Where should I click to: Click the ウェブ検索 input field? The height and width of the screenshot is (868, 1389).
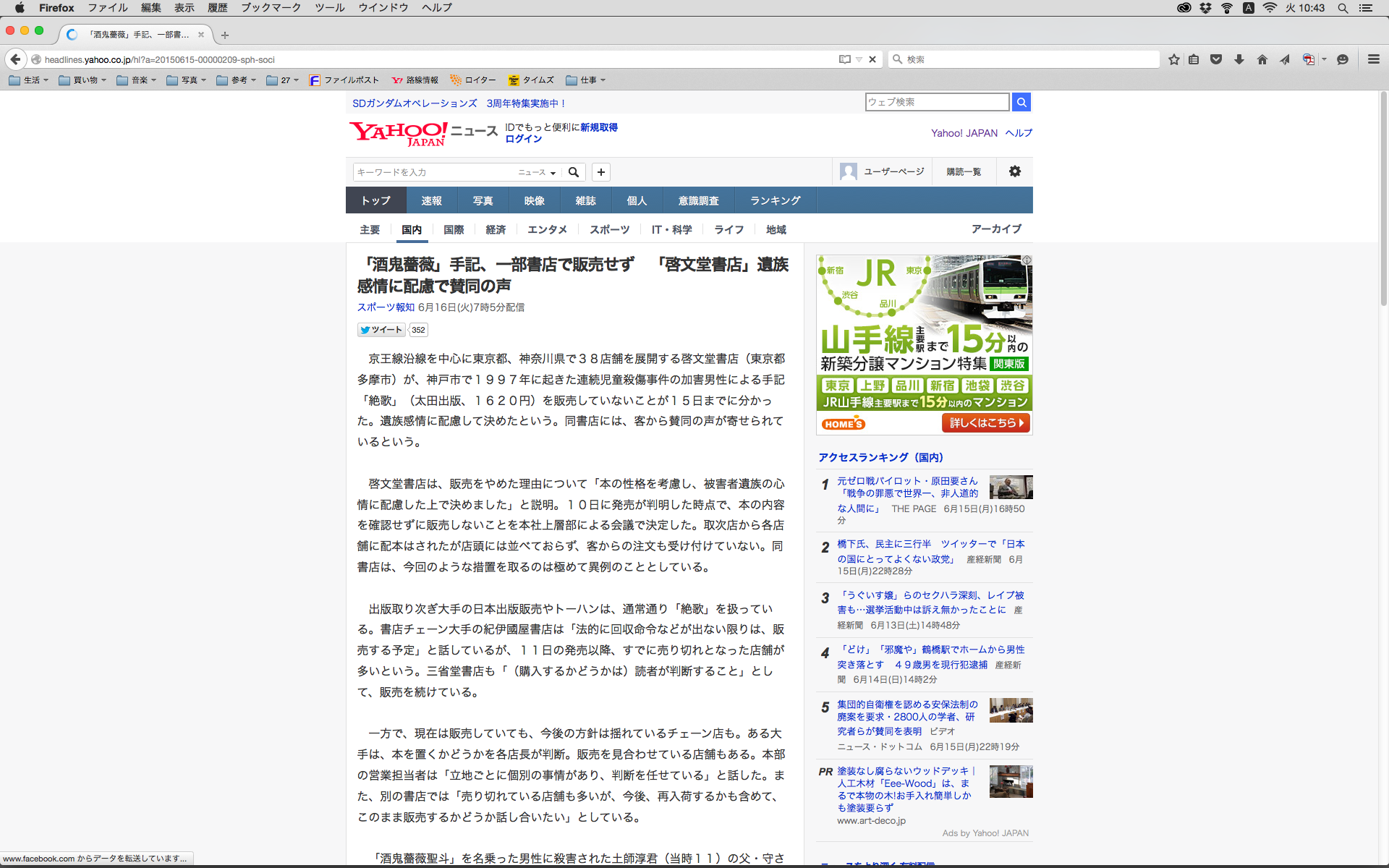coord(937,102)
